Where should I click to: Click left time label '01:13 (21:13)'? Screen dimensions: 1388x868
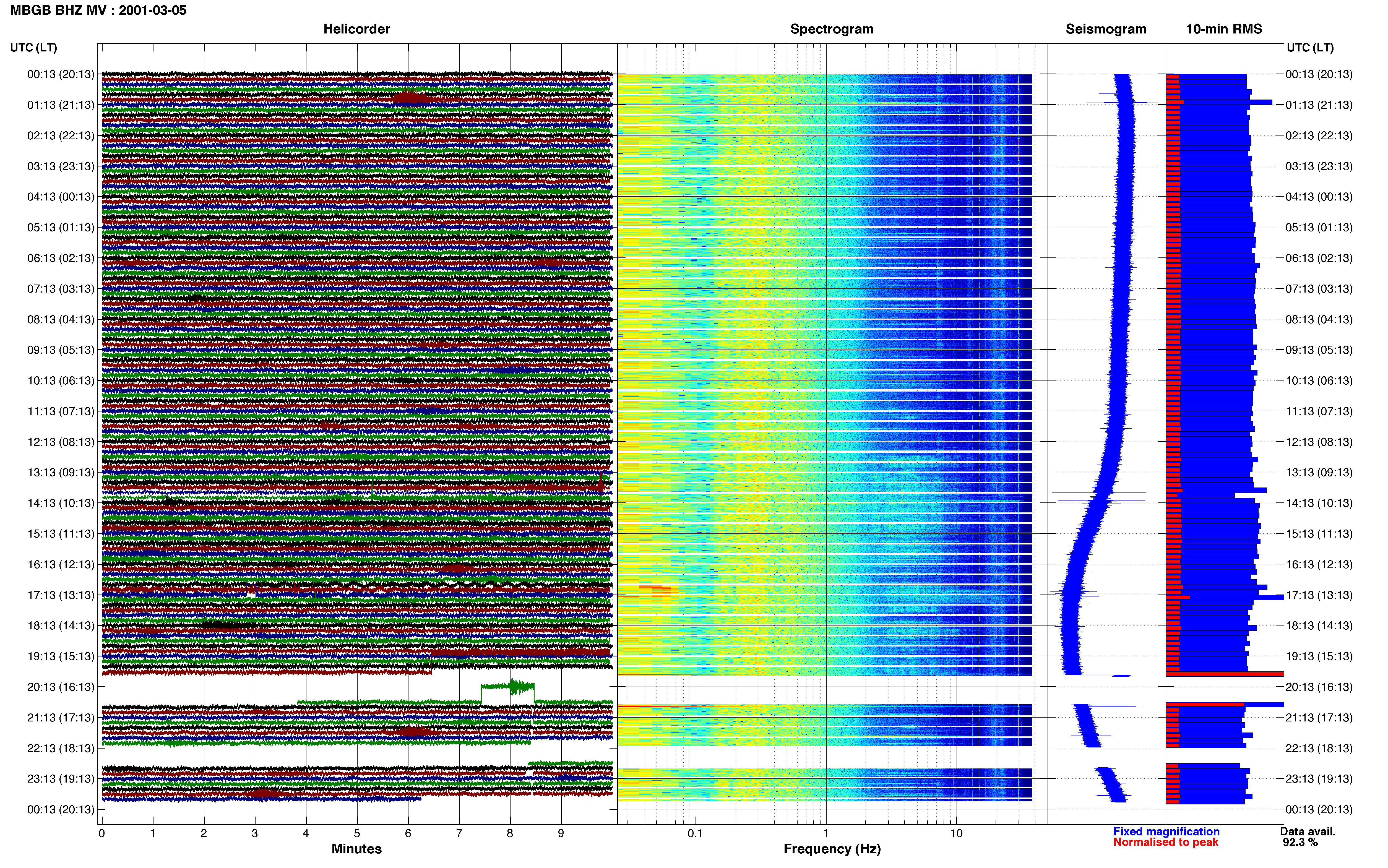(60, 105)
